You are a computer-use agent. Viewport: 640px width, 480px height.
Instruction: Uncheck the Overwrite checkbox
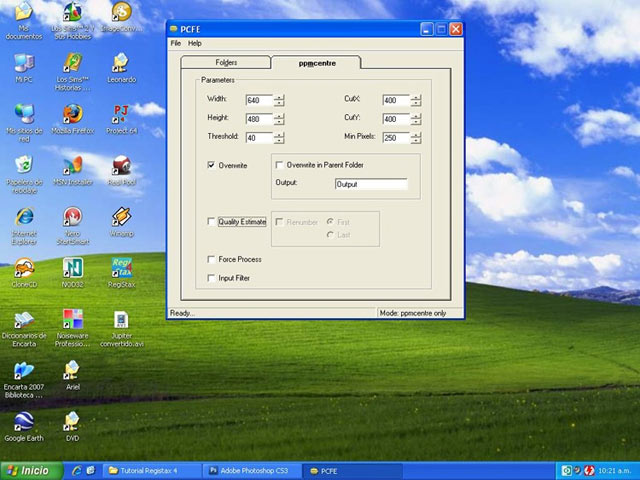pyautogui.click(x=211, y=165)
